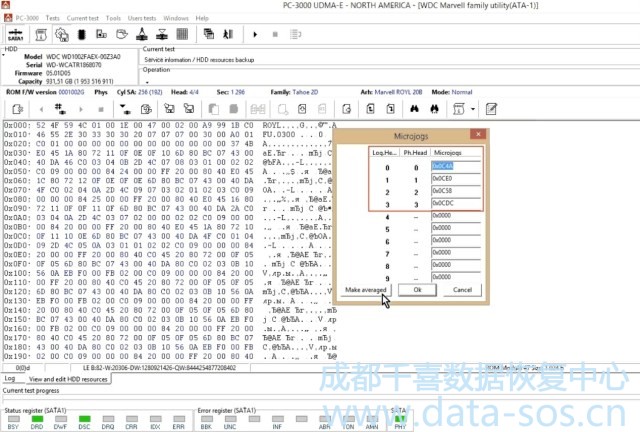Click microjog field for head 0 (0x0C4A)

click(456, 166)
